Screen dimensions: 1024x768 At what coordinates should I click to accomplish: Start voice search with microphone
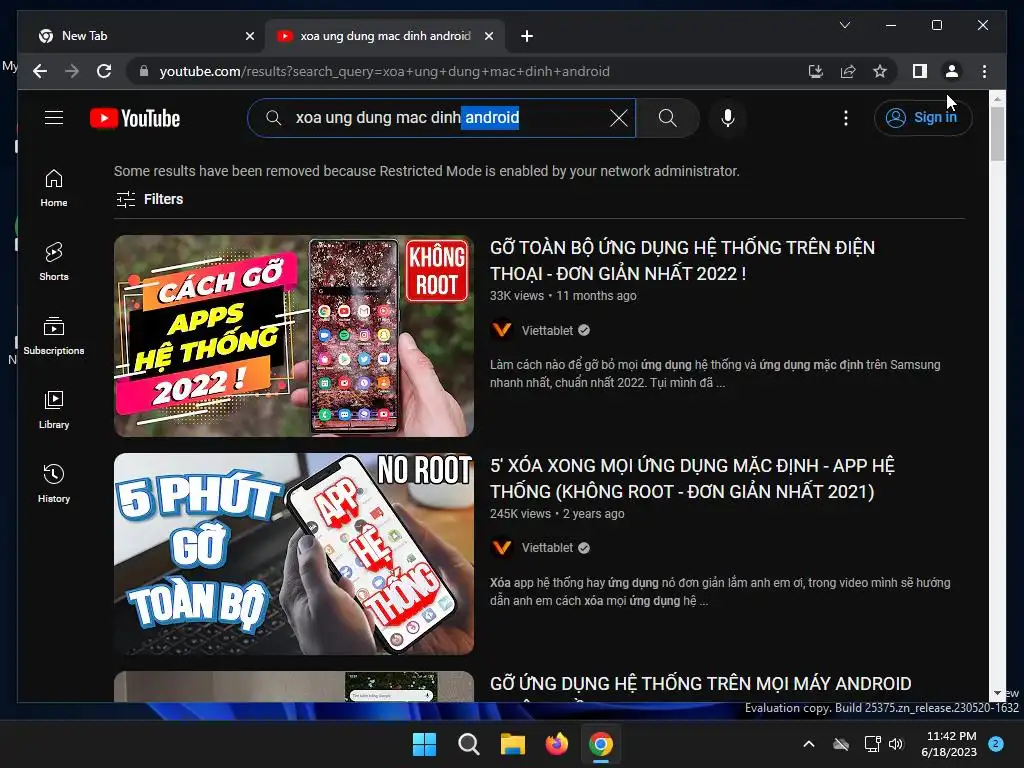click(728, 118)
